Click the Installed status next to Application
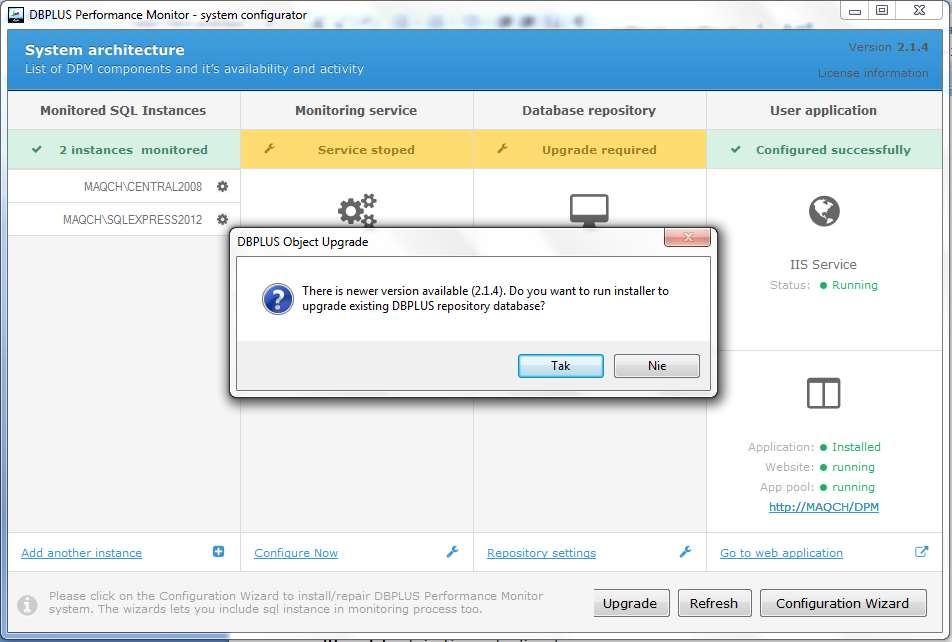The height and width of the screenshot is (642, 952). (x=855, y=446)
